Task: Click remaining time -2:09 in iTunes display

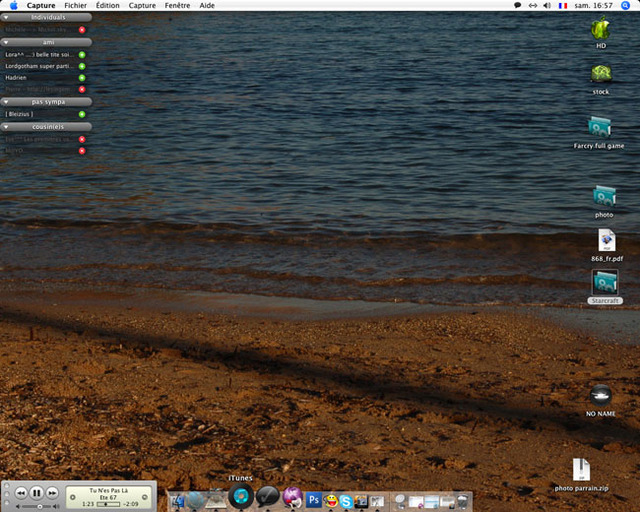Action: coord(131,504)
